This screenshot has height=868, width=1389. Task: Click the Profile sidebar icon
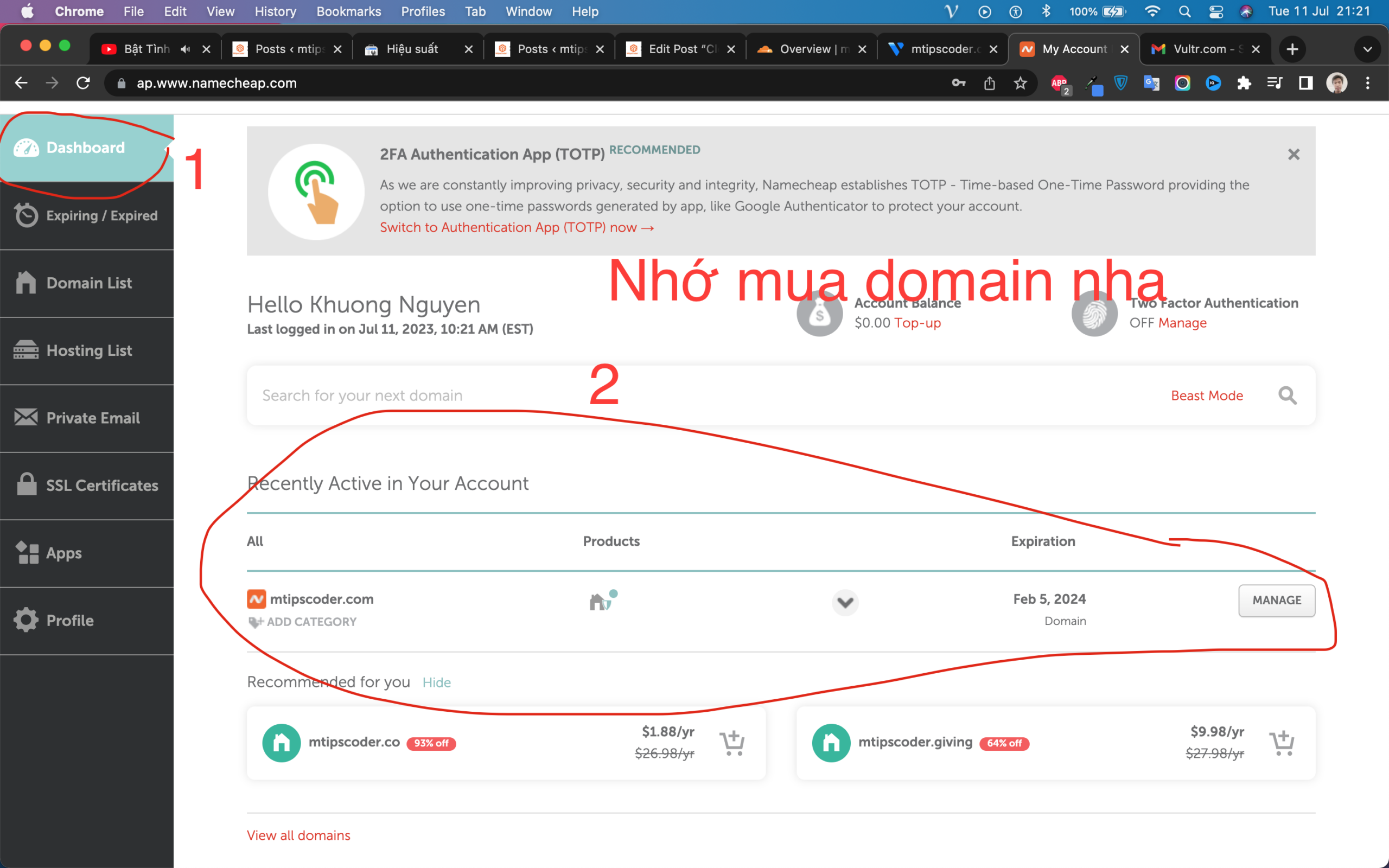[26, 619]
